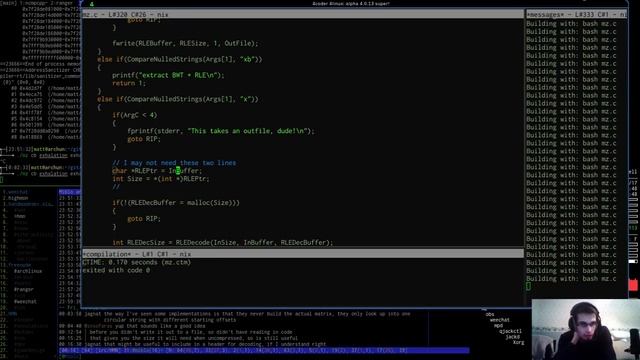Select the *compilation* buffer mode line

pos(303,254)
